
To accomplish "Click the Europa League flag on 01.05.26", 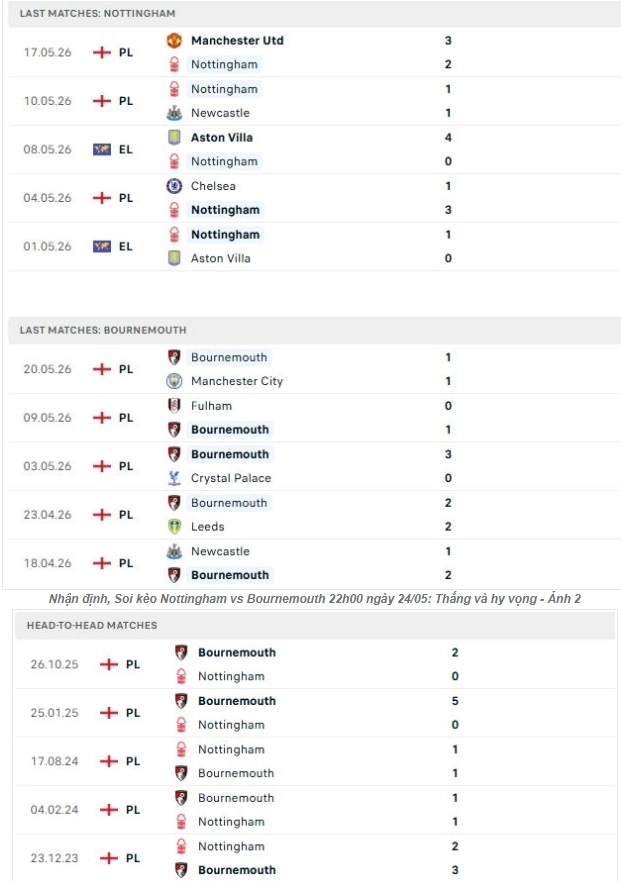I will (x=102, y=247).
